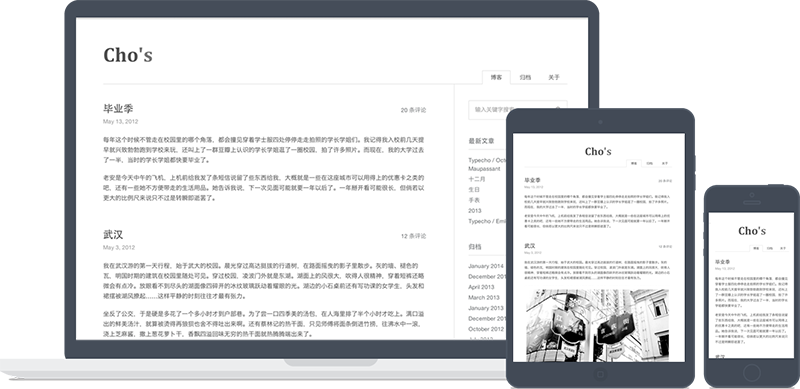Tap the phone earpiece speaker

point(752,202)
